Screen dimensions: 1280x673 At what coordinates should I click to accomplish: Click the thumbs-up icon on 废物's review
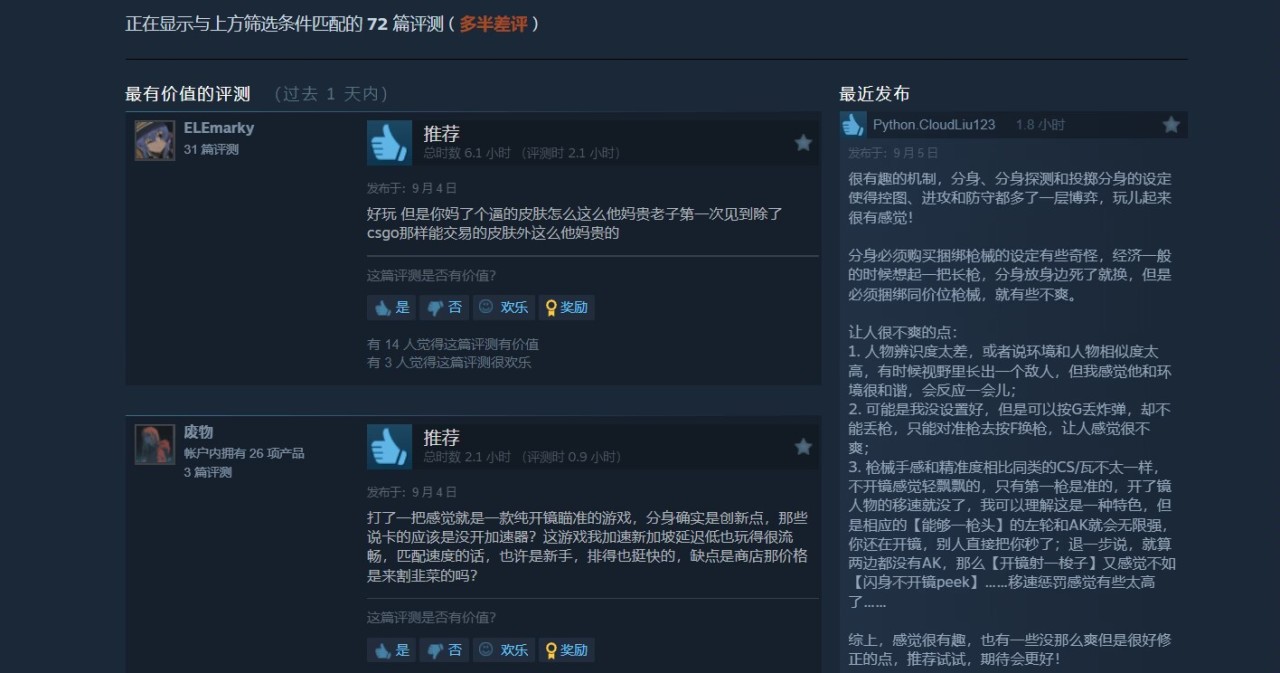(x=389, y=447)
